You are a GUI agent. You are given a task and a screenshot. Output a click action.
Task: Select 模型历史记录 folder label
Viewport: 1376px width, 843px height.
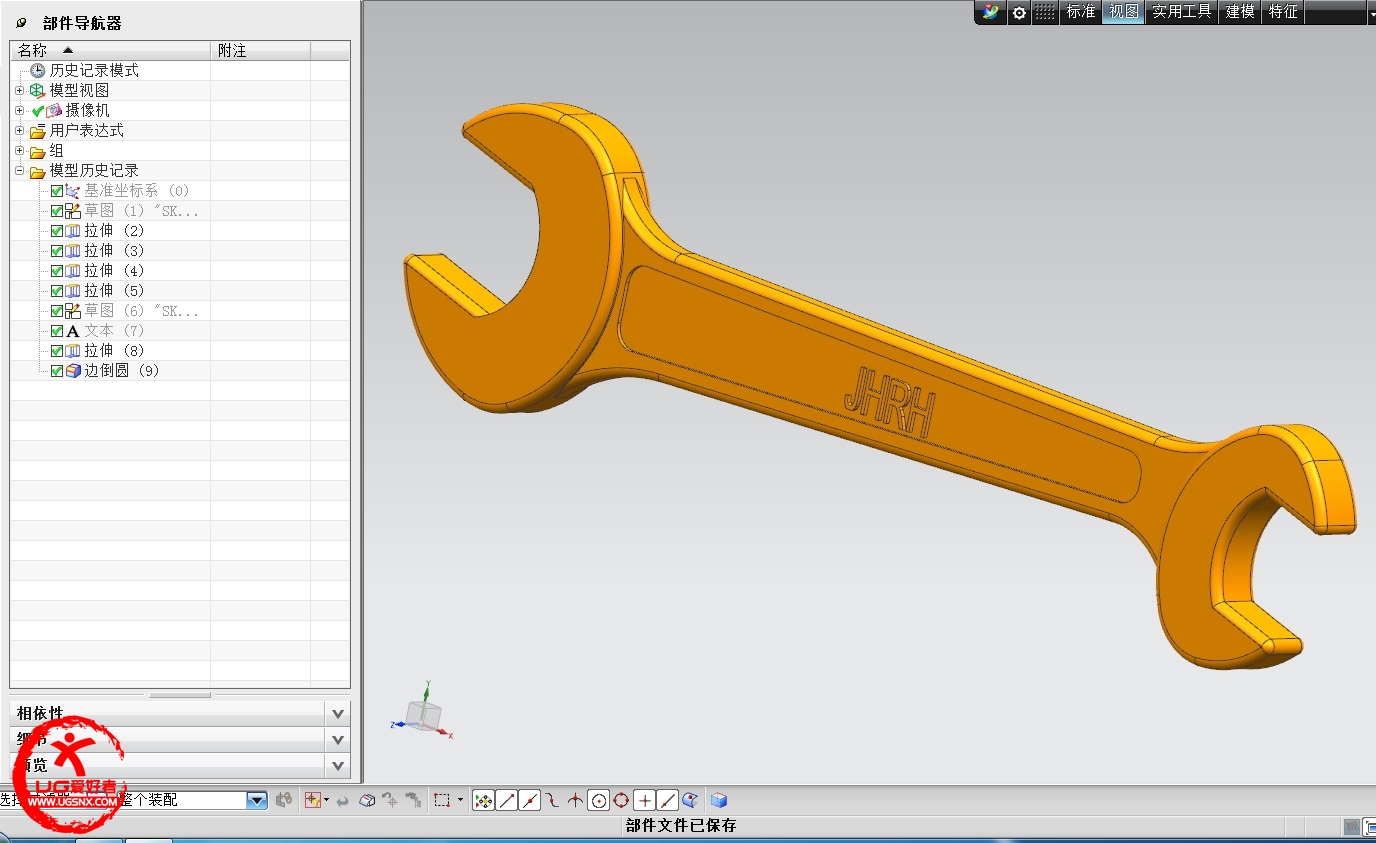pyautogui.click(x=94, y=171)
